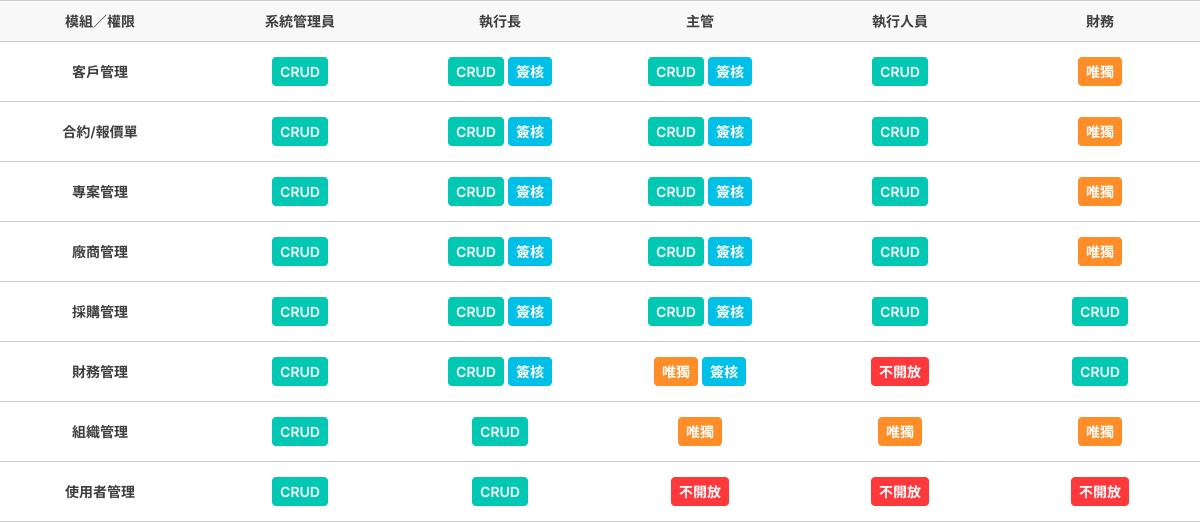Viewport: 1200px width, 522px height.
Task: Click CRUD badge for 客戶管理 under 系統管理員
Action: [300, 72]
